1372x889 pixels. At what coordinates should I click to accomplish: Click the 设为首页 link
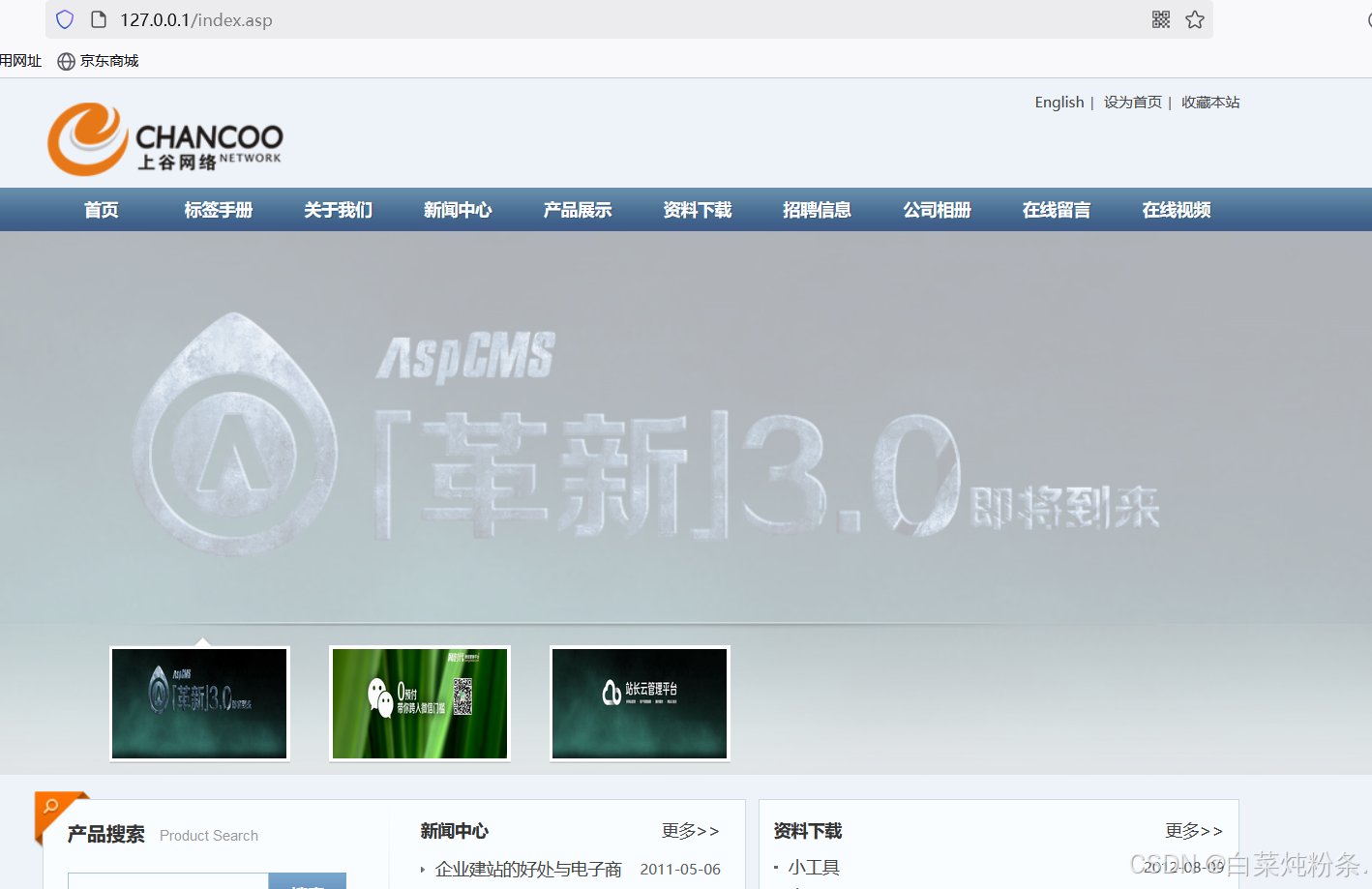point(1133,103)
